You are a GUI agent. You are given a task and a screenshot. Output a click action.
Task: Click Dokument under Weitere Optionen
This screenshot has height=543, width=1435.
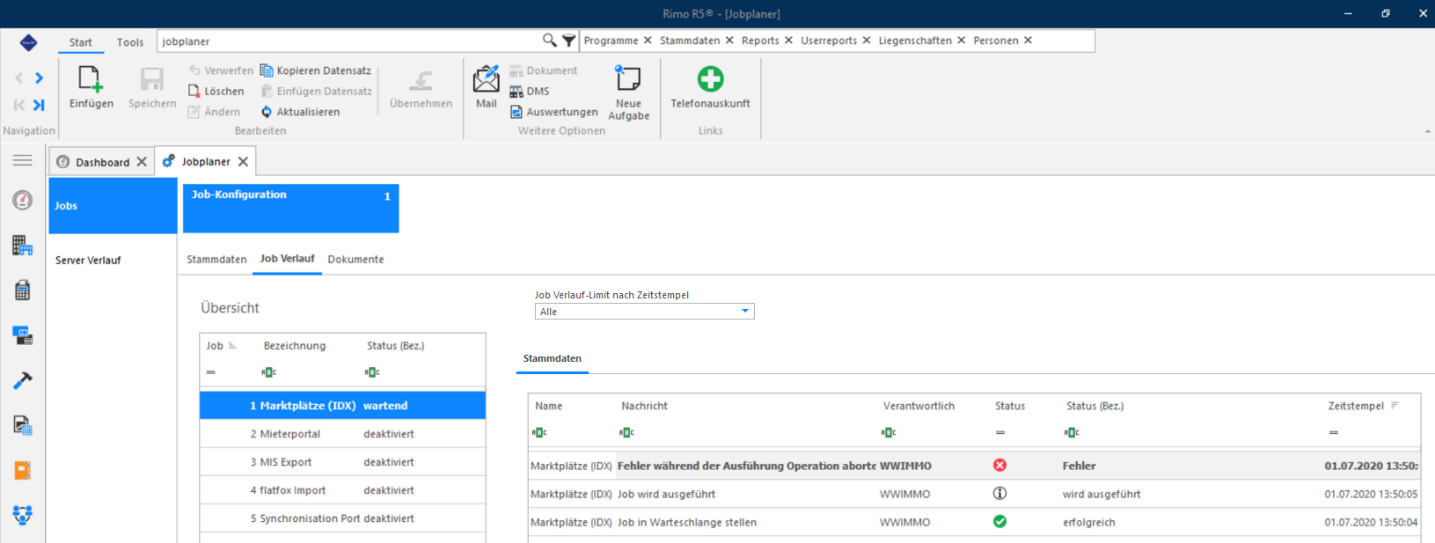pyautogui.click(x=543, y=71)
